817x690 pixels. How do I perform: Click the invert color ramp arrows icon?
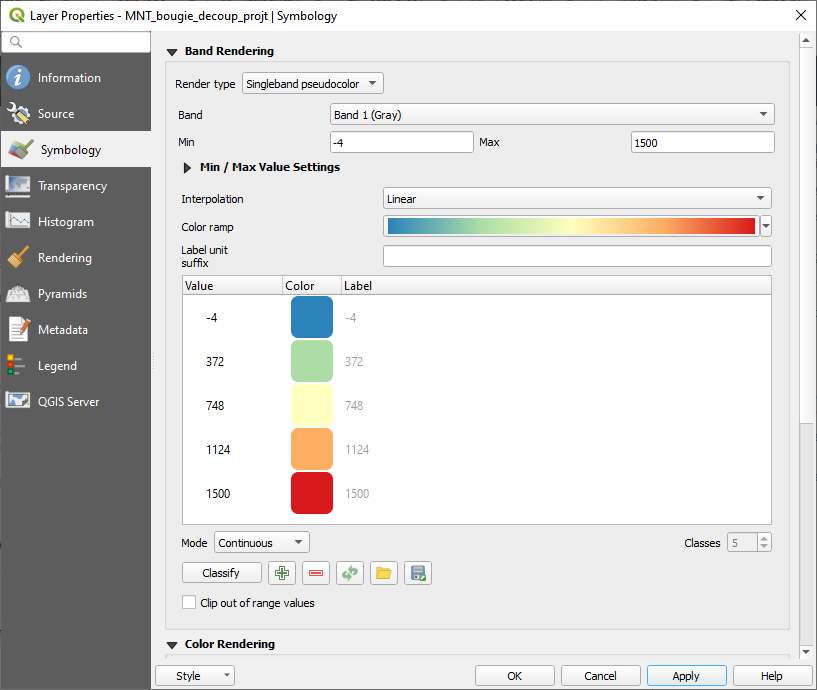coord(350,573)
